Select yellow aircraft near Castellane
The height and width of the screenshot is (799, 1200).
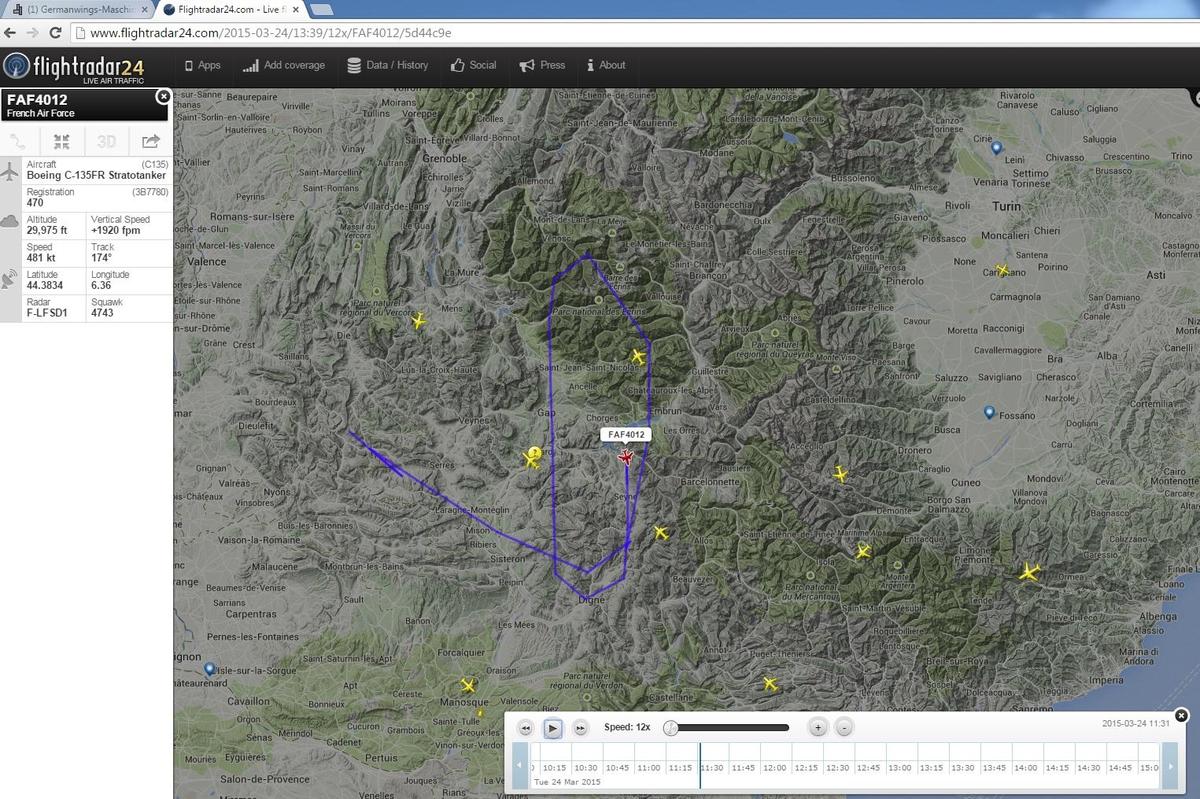[x=770, y=683]
